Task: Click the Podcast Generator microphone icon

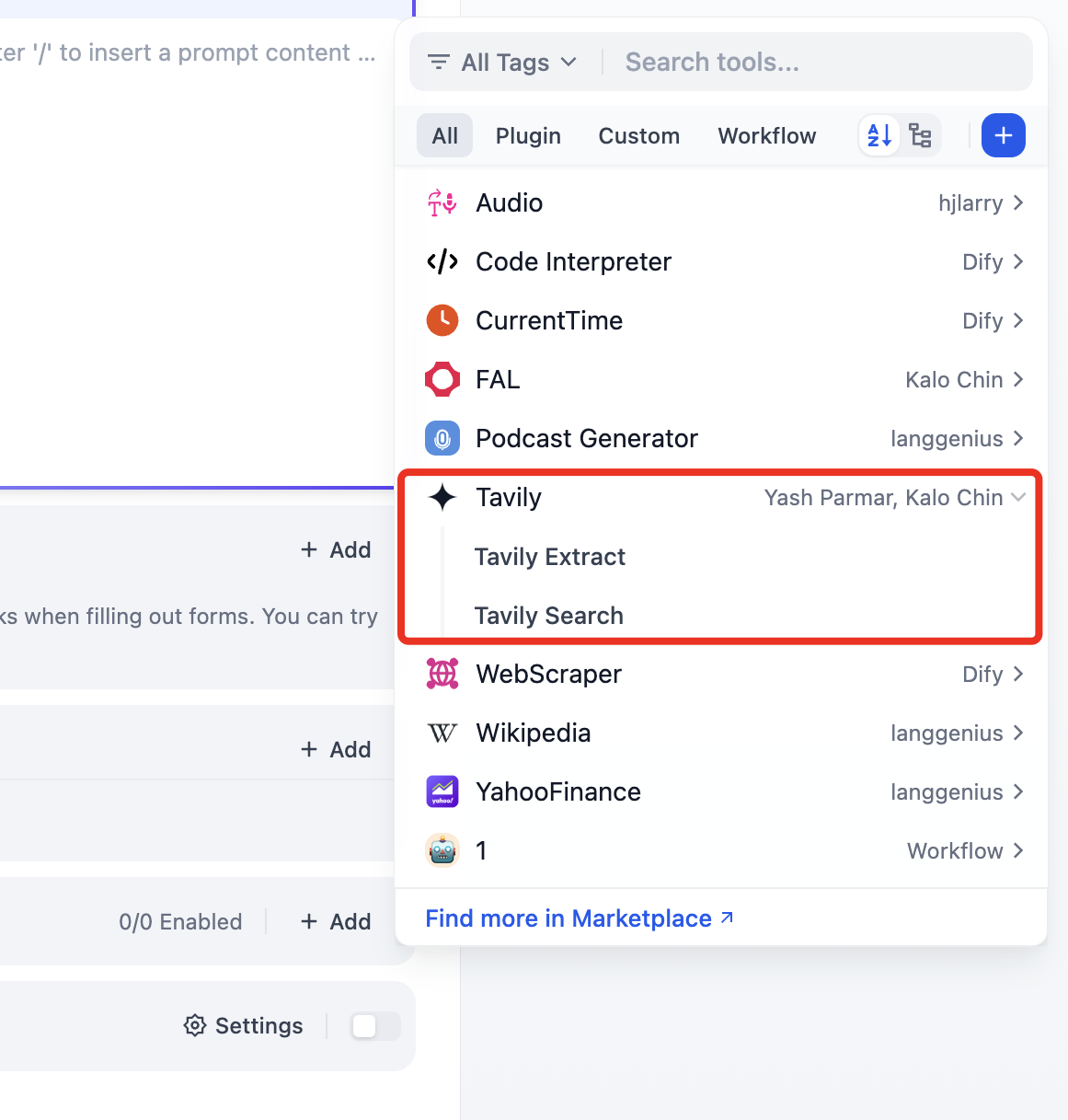Action: click(442, 438)
